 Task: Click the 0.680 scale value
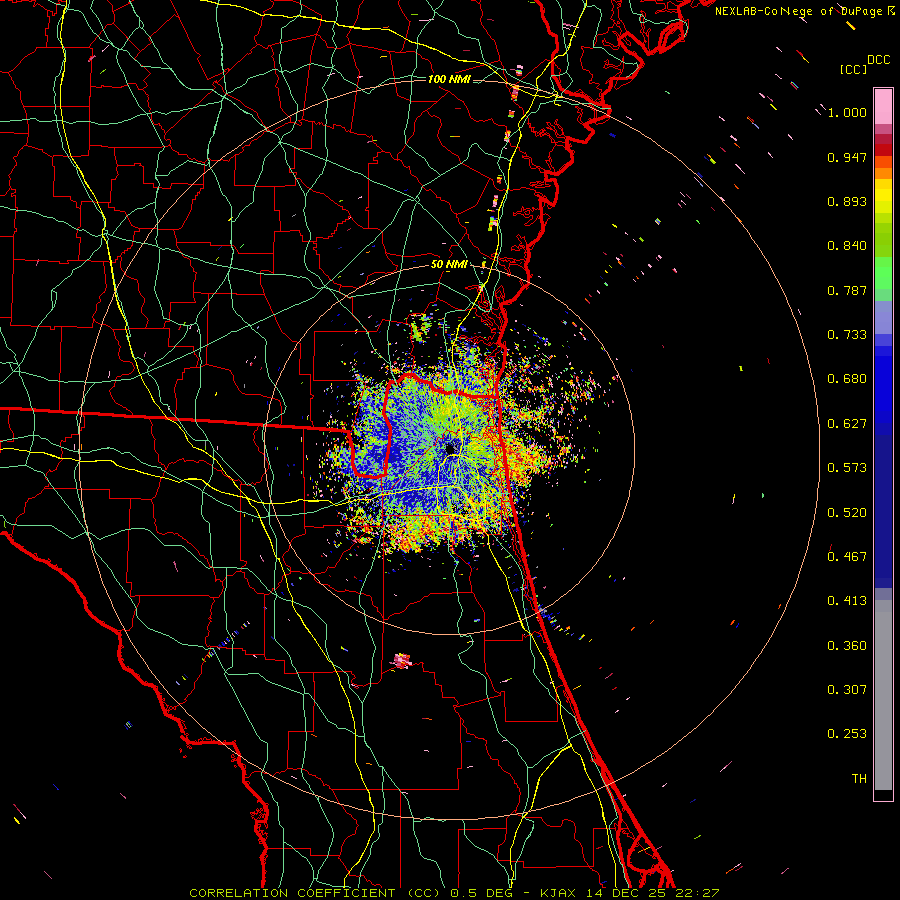click(847, 379)
